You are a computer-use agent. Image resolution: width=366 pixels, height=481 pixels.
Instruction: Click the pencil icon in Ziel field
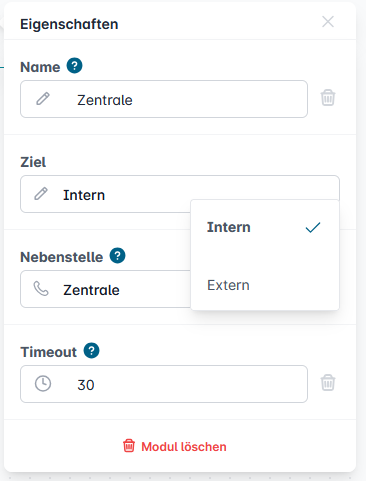click(41, 194)
